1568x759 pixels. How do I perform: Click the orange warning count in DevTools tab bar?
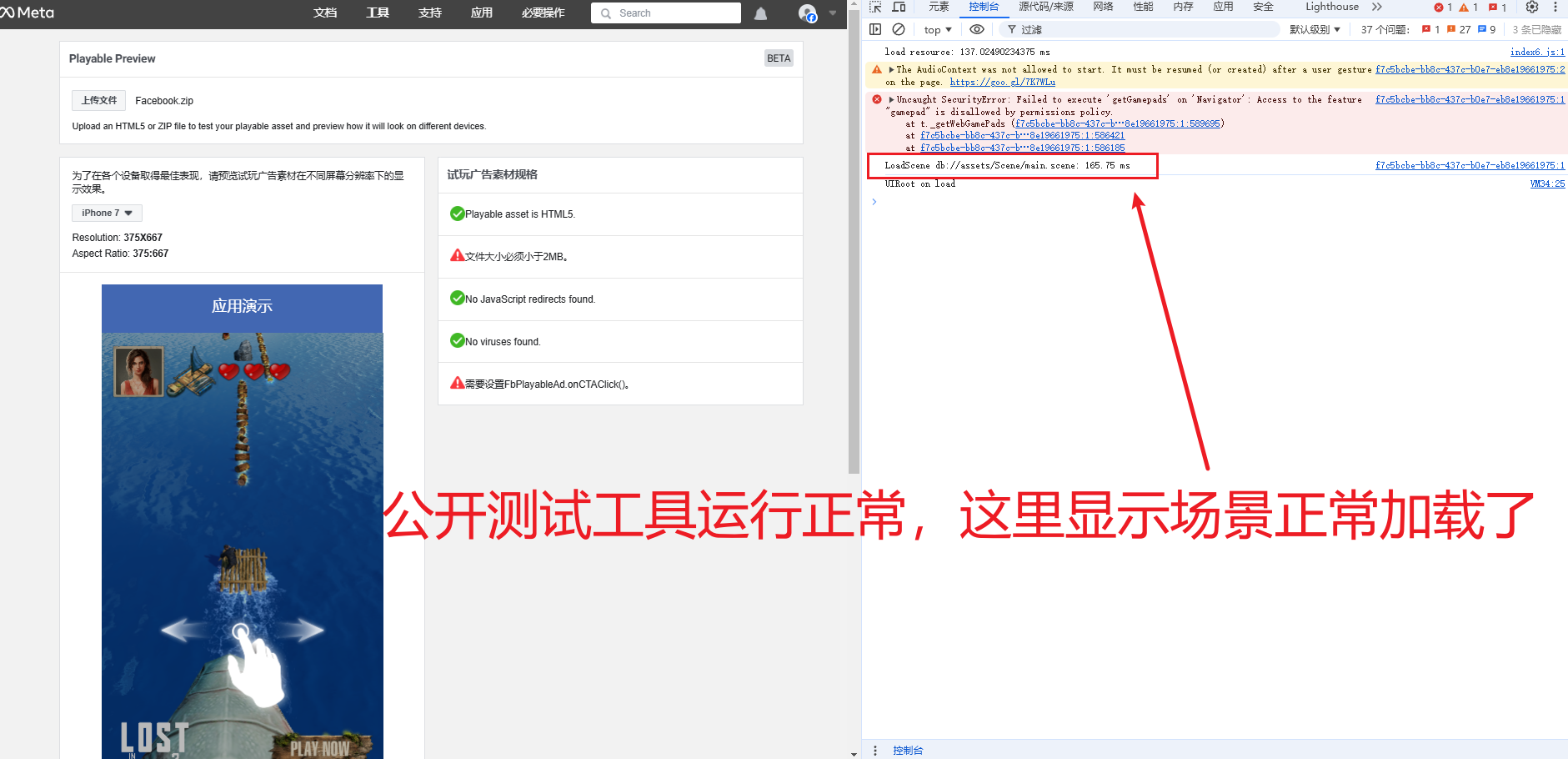click(1469, 8)
